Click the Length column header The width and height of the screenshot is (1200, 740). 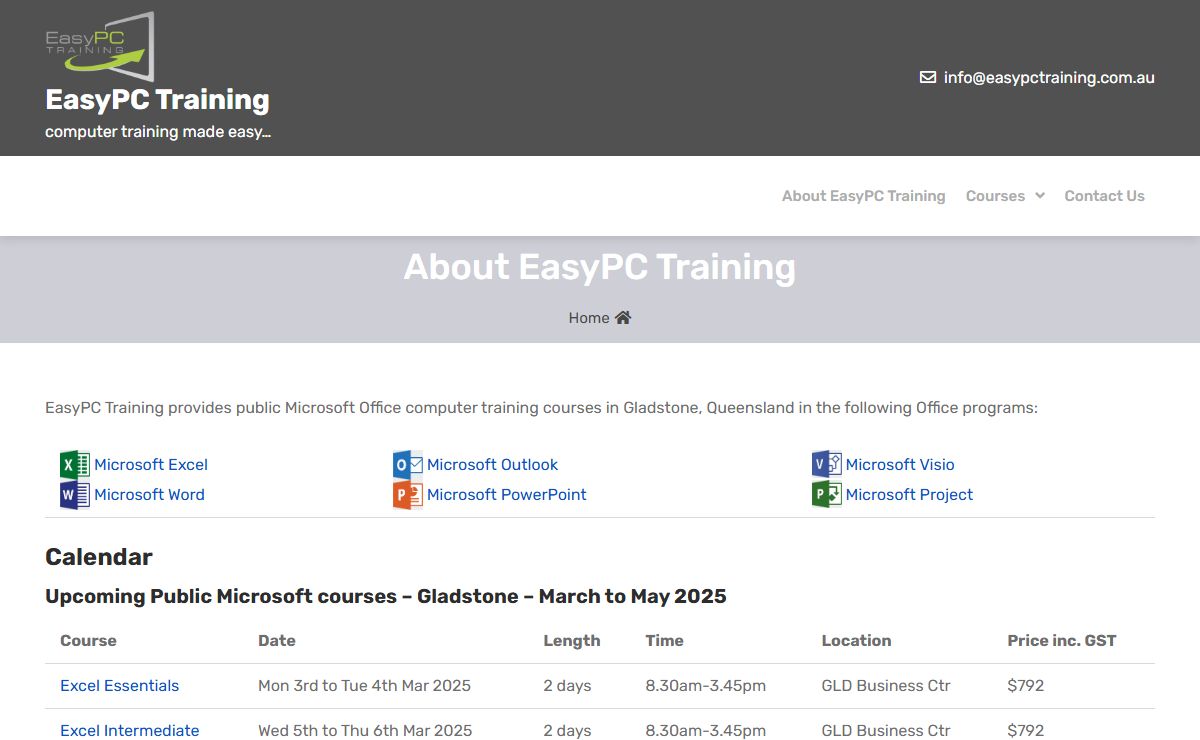[572, 640]
